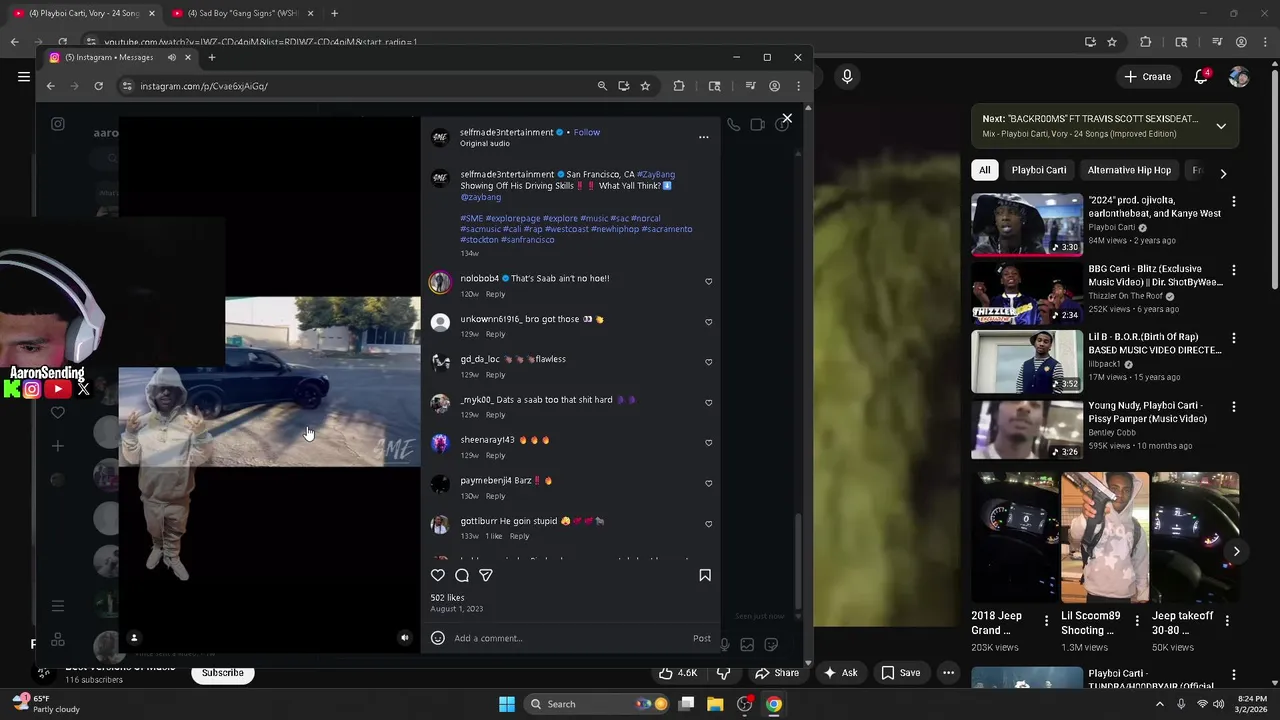Bookmark Instagram page with the star icon
Viewport: 1280px width, 720px height.
click(645, 86)
